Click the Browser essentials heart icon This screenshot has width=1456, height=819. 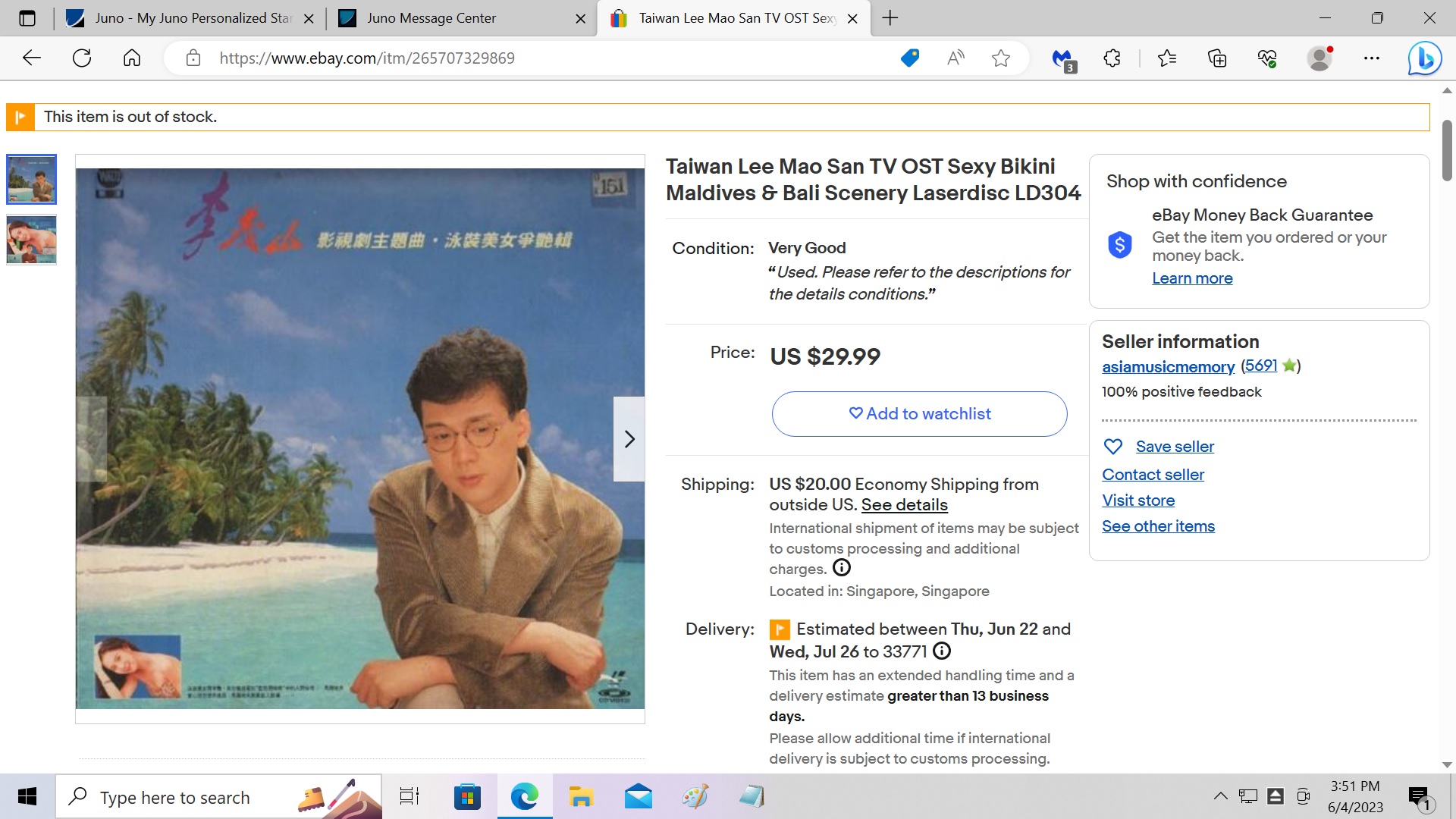point(1266,58)
